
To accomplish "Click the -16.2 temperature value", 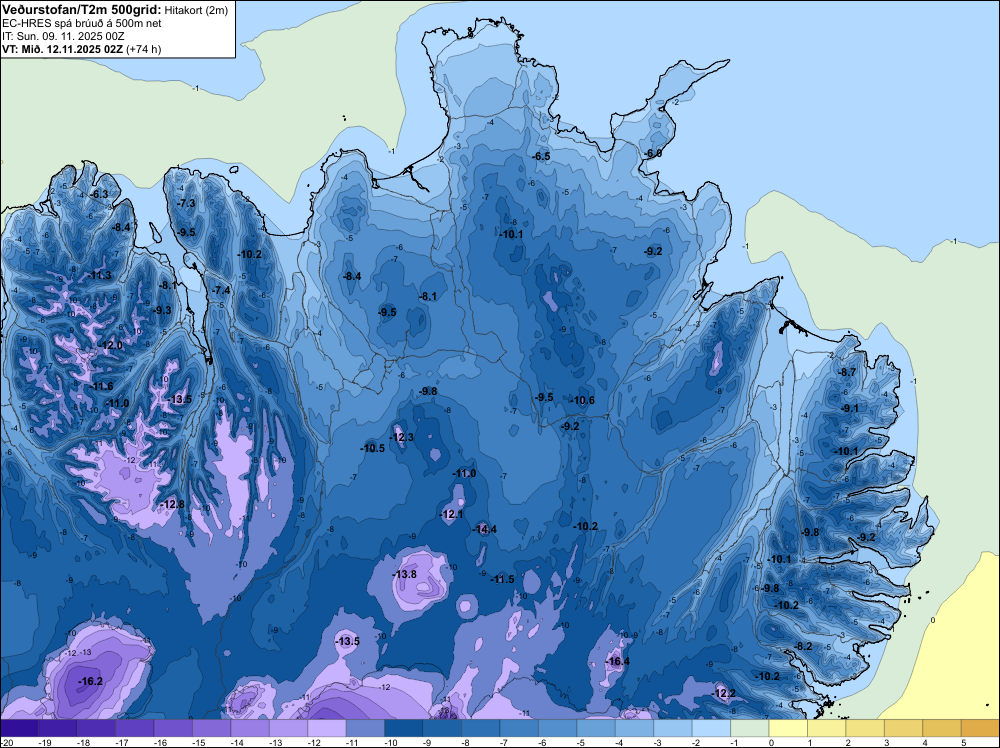I will tap(90, 681).
